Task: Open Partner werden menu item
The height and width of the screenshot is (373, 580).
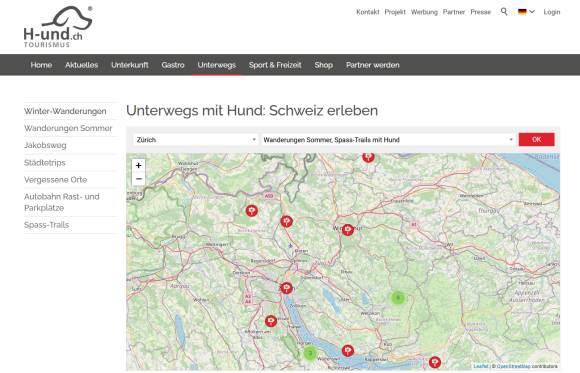Action: [372, 65]
